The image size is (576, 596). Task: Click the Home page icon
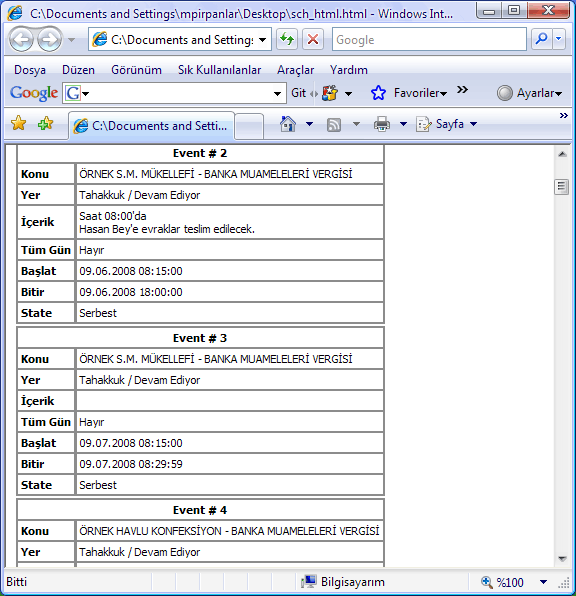(x=288, y=124)
